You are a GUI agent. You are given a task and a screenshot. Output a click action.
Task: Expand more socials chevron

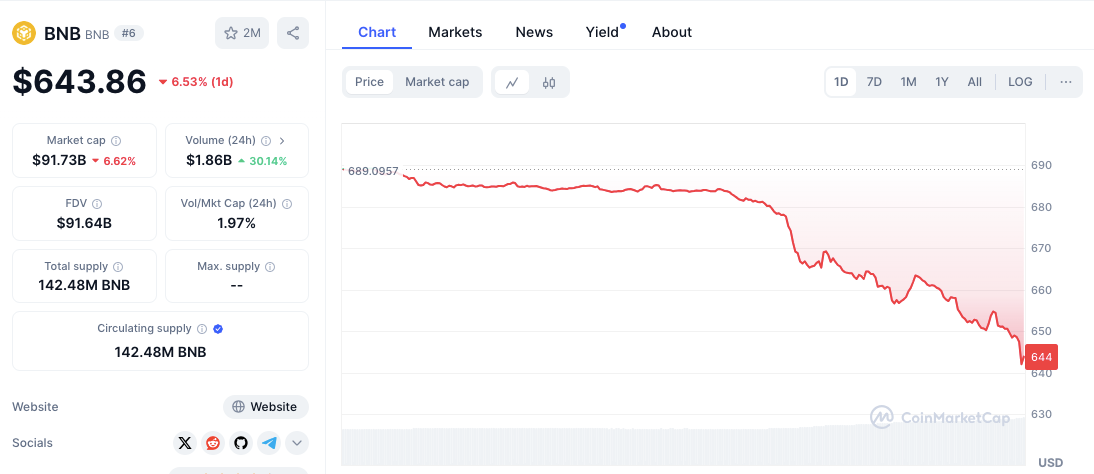click(x=297, y=442)
